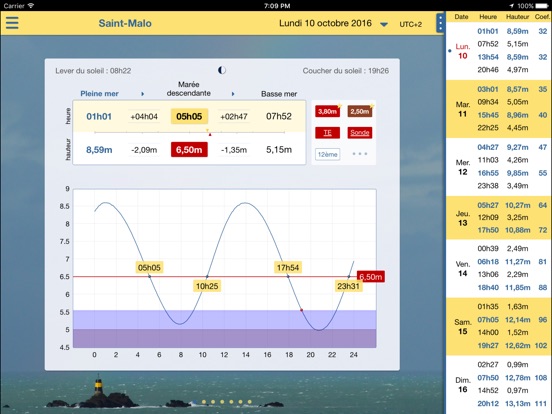Tap the 12,78m height value

click(x=518, y=378)
